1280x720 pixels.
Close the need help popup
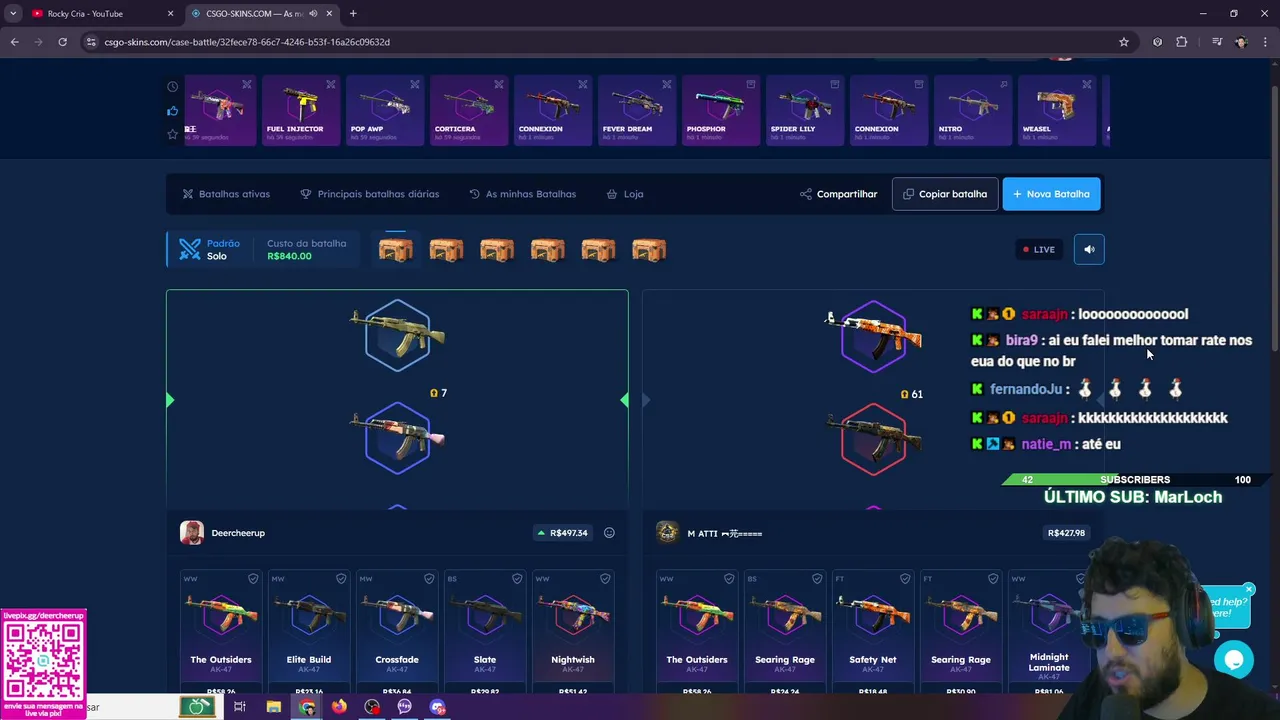pos(1249,589)
